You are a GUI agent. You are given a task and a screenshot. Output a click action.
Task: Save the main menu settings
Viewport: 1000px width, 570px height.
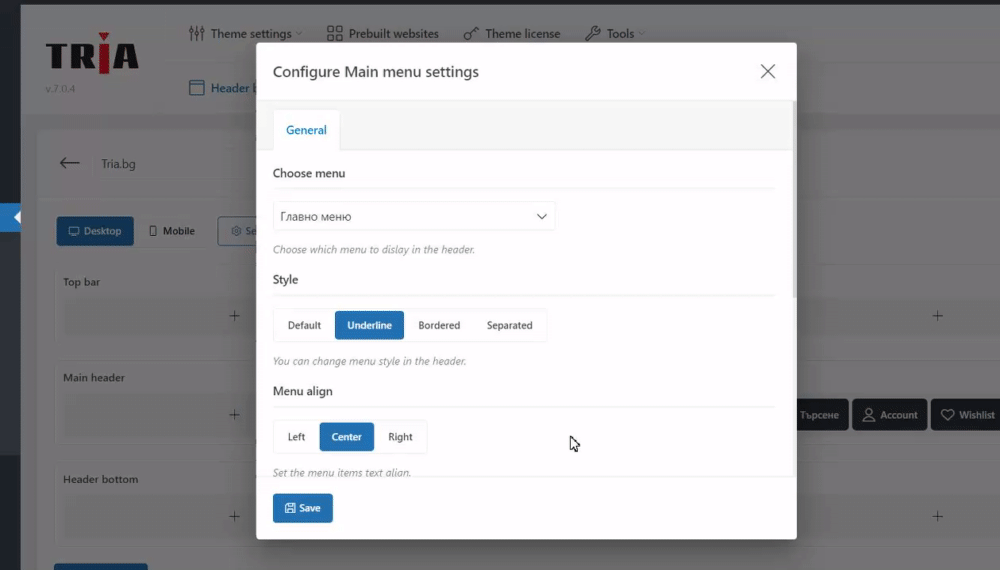click(x=303, y=508)
